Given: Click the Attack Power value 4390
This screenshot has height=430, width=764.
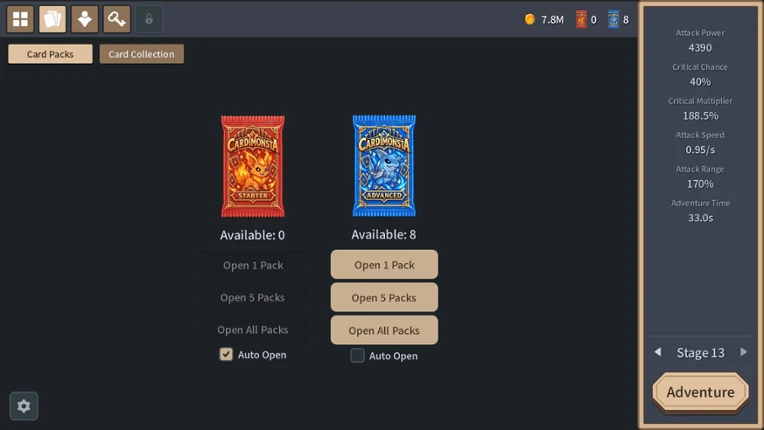Looking at the screenshot, I should (x=700, y=48).
